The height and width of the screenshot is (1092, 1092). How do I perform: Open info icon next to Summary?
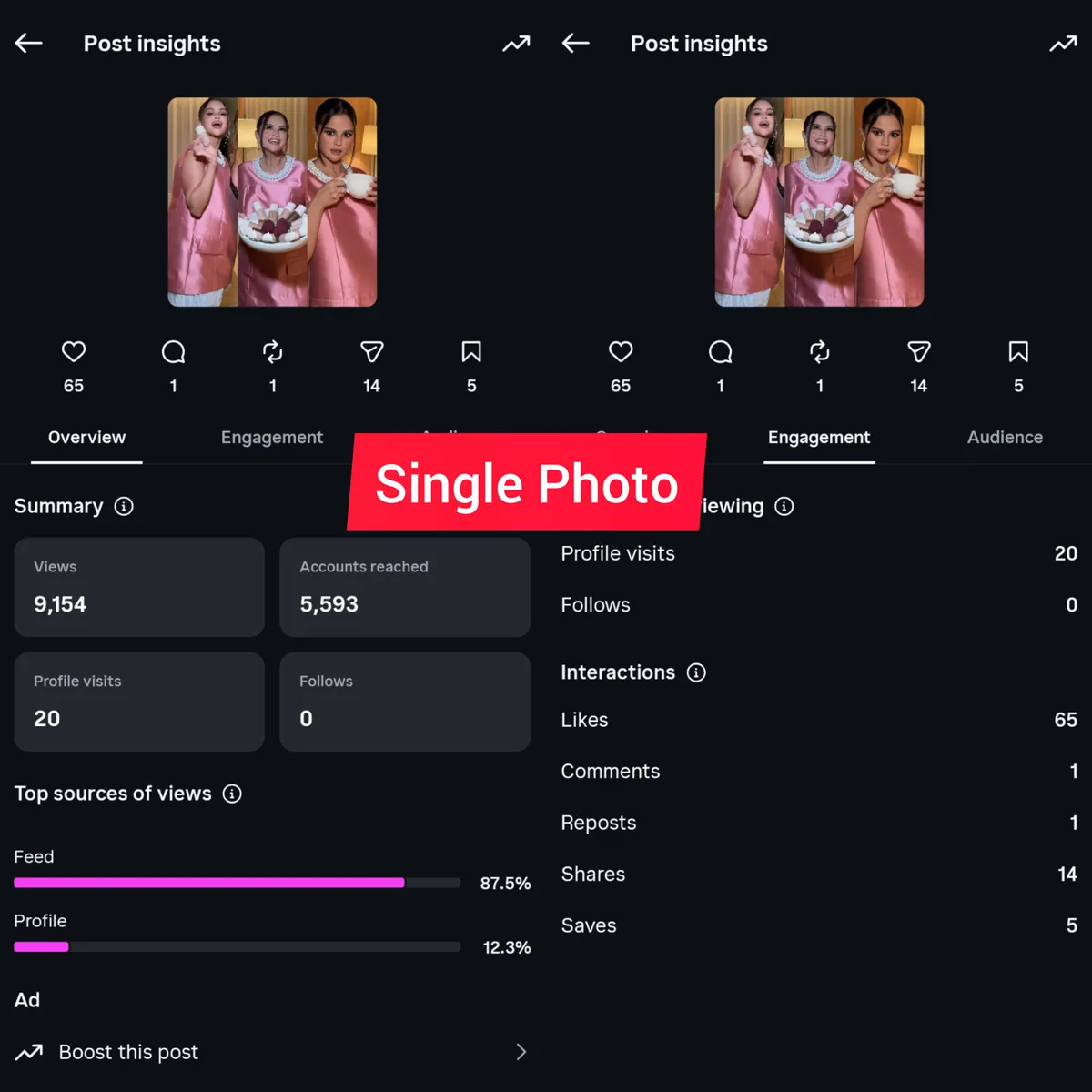tap(124, 506)
